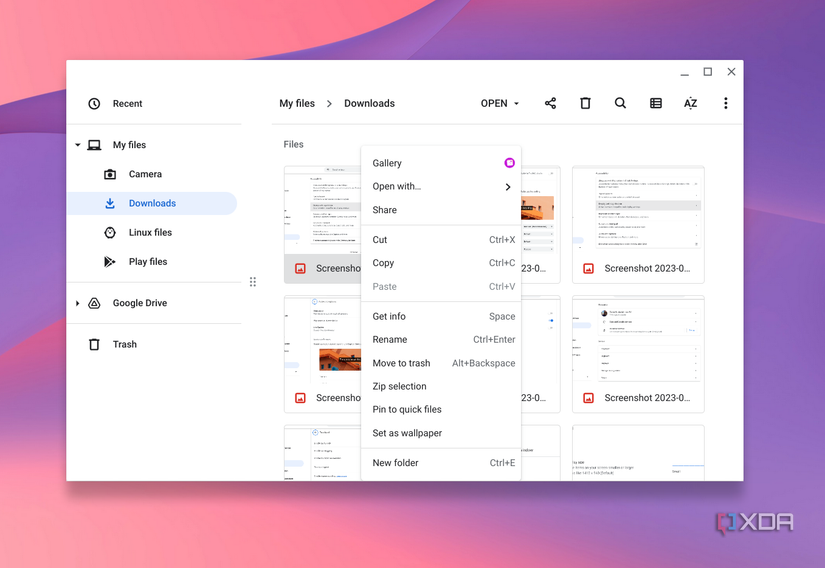
Task: Choose Share from the context menu
Action: tap(441, 210)
